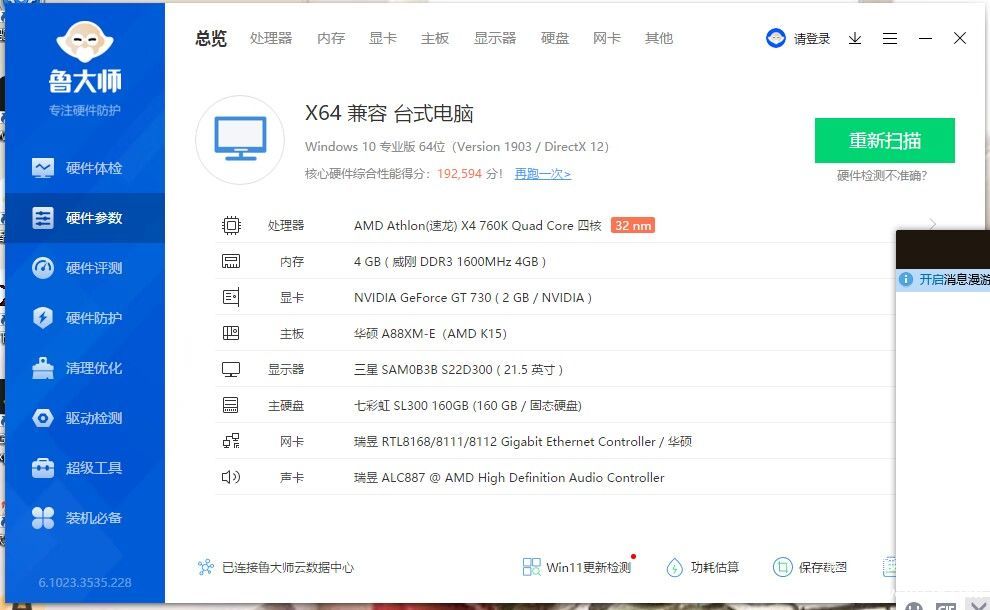Viewport: 990px width, 610px height.
Task: Switch to the 处理器 processor tab
Action: point(271,39)
